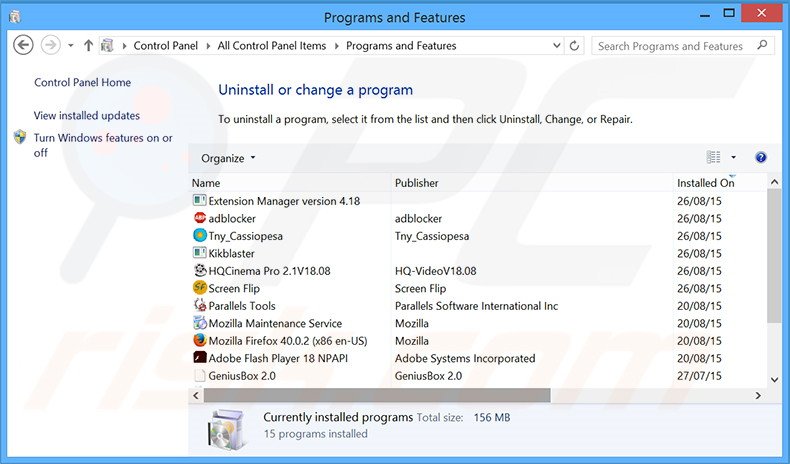Open the Organize dropdown menu
Screen dimensions: 790x464
pos(228,158)
